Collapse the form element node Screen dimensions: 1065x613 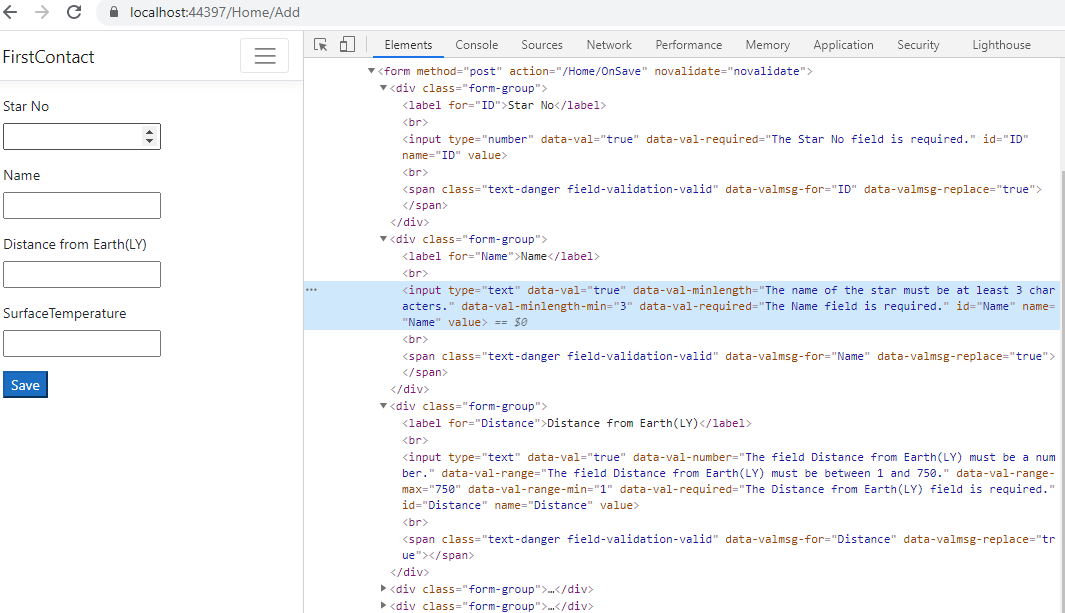pos(371,72)
